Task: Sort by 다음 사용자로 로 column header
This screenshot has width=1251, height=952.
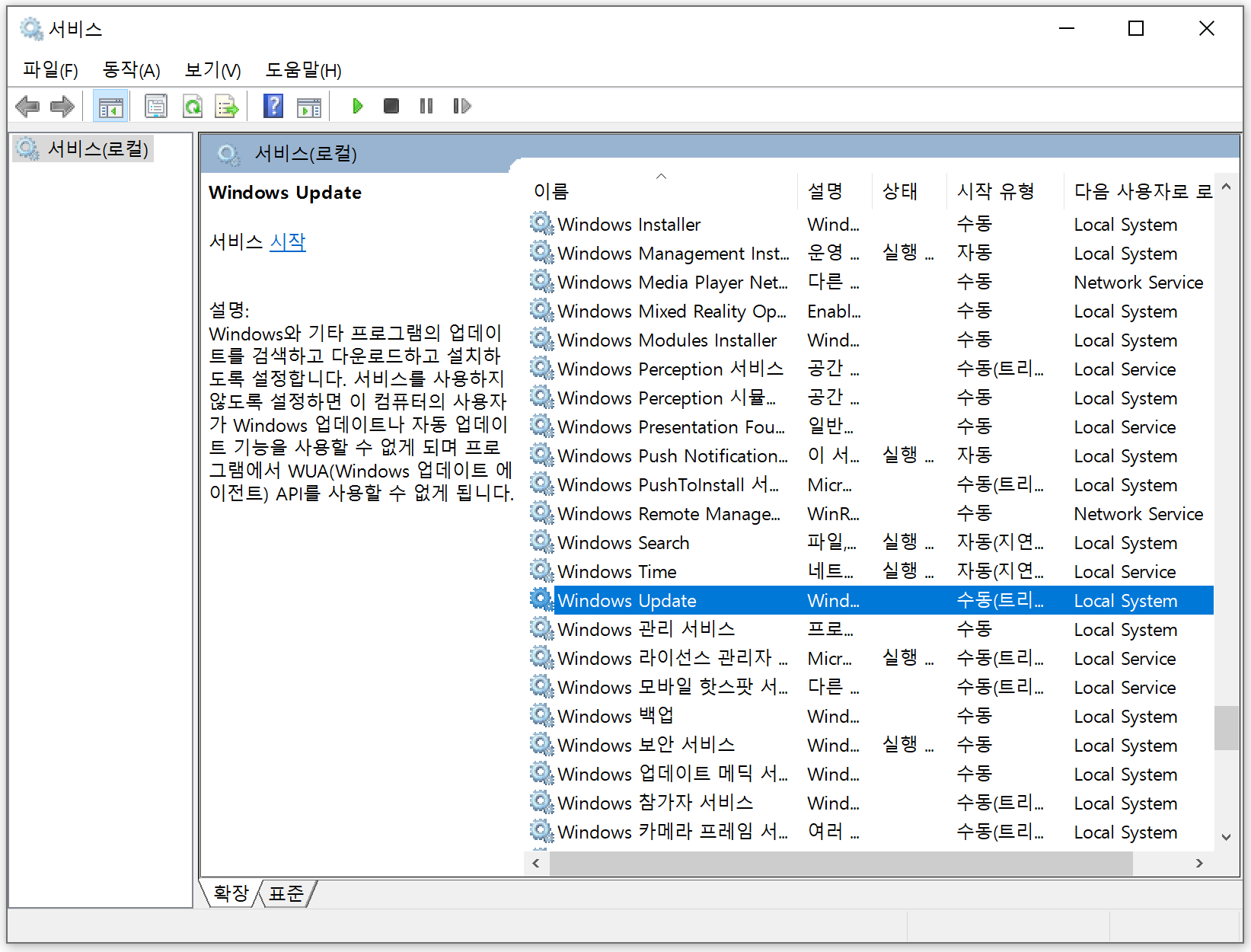Action: tap(1139, 190)
